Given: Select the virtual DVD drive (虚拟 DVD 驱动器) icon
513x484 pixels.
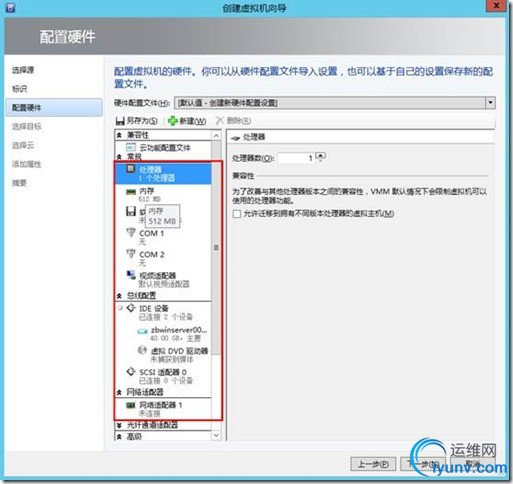Looking at the screenshot, I should pyautogui.click(x=142, y=350).
